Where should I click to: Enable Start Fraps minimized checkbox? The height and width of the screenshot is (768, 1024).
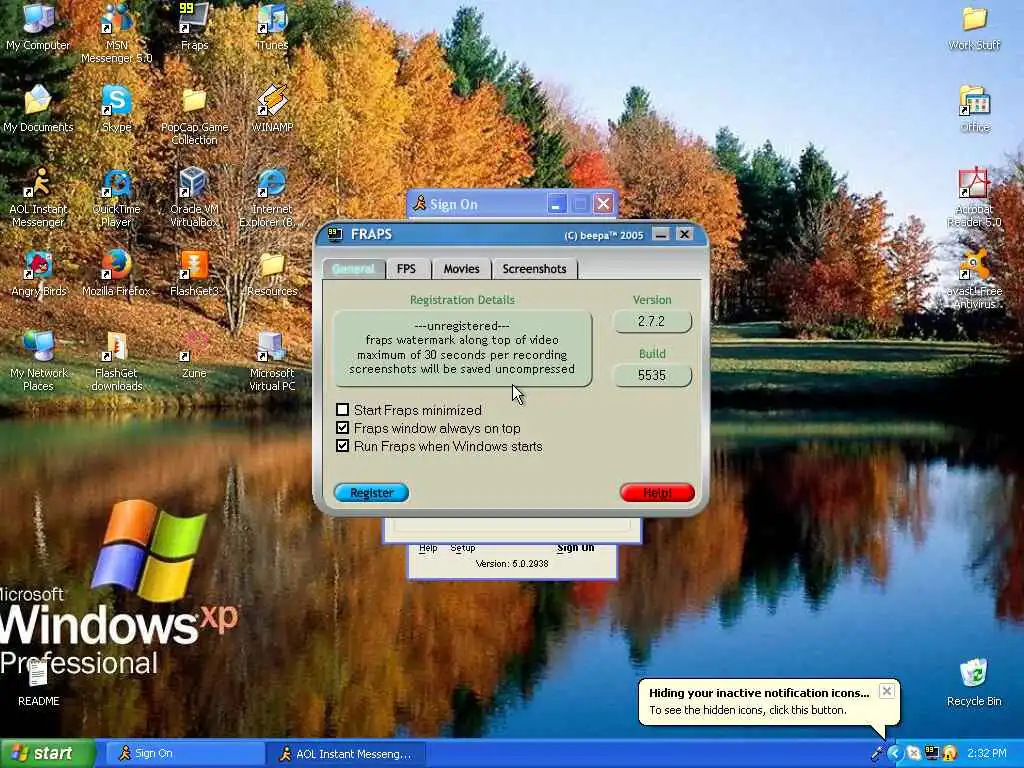(342, 409)
